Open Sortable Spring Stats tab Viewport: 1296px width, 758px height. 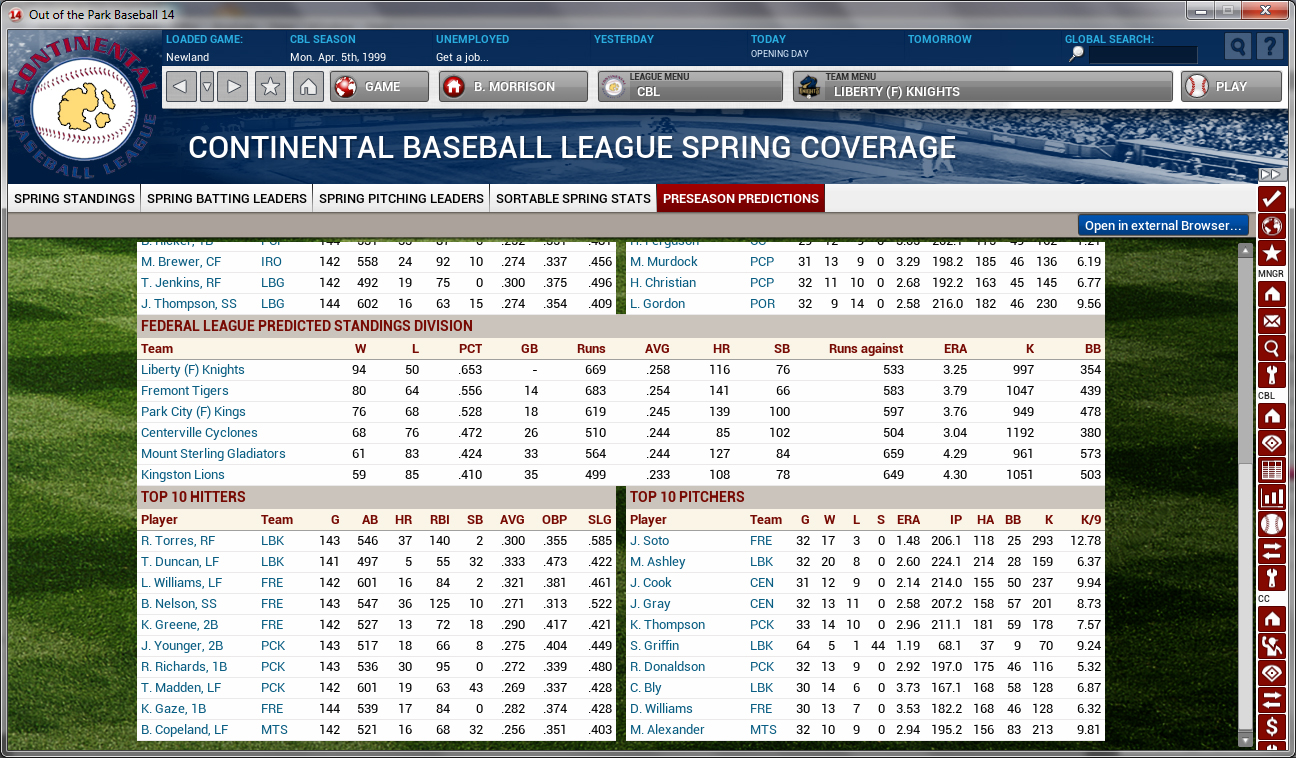pos(573,198)
